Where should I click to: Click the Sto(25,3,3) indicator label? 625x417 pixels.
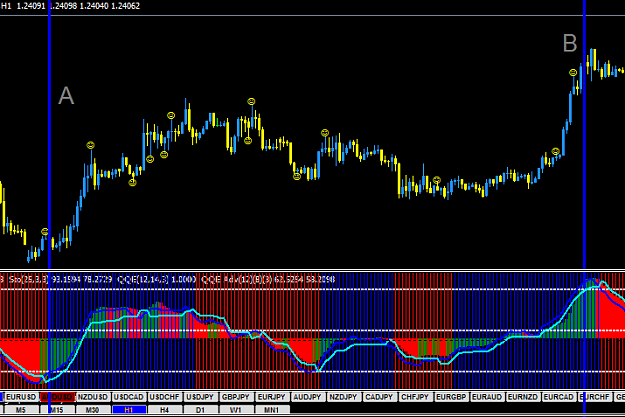29,279
